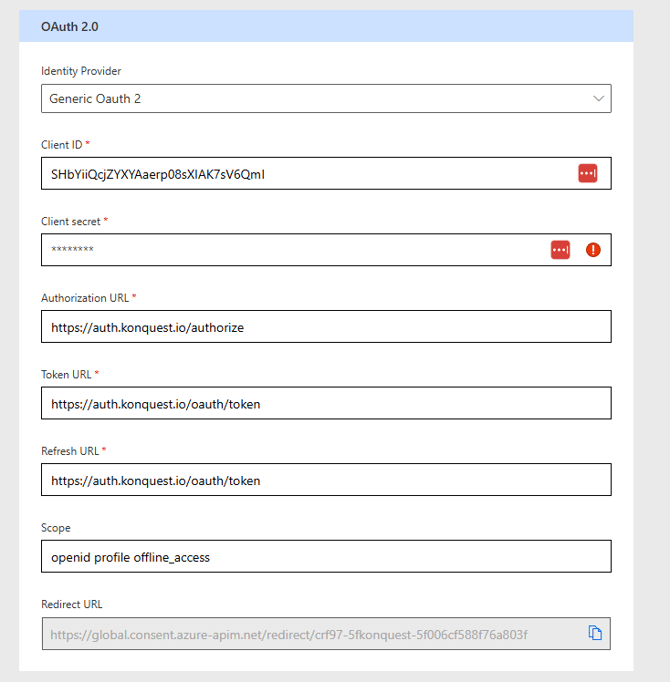Screen dimensions: 670x682
Task: Open the Identity Provider dropdown chevron
Action: 599,98
